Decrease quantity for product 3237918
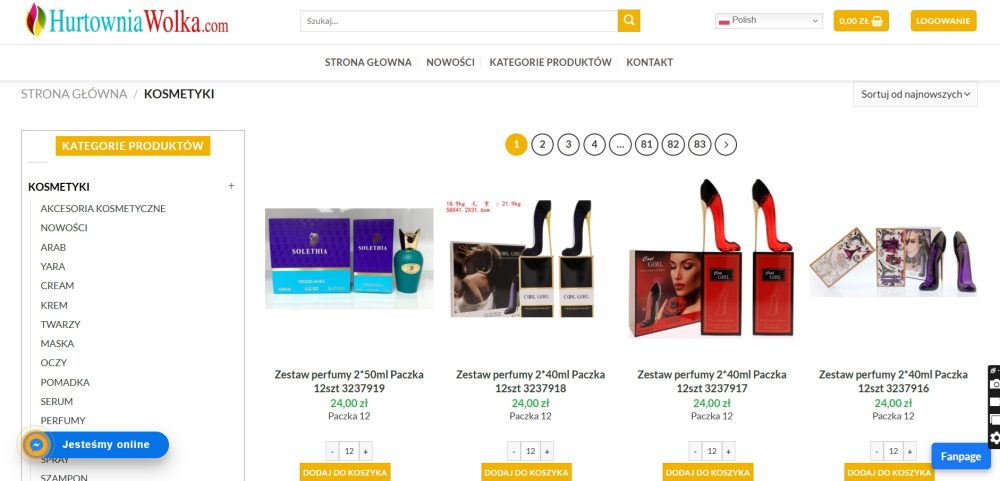The height and width of the screenshot is (481, 1000). [x=514, y=451]
